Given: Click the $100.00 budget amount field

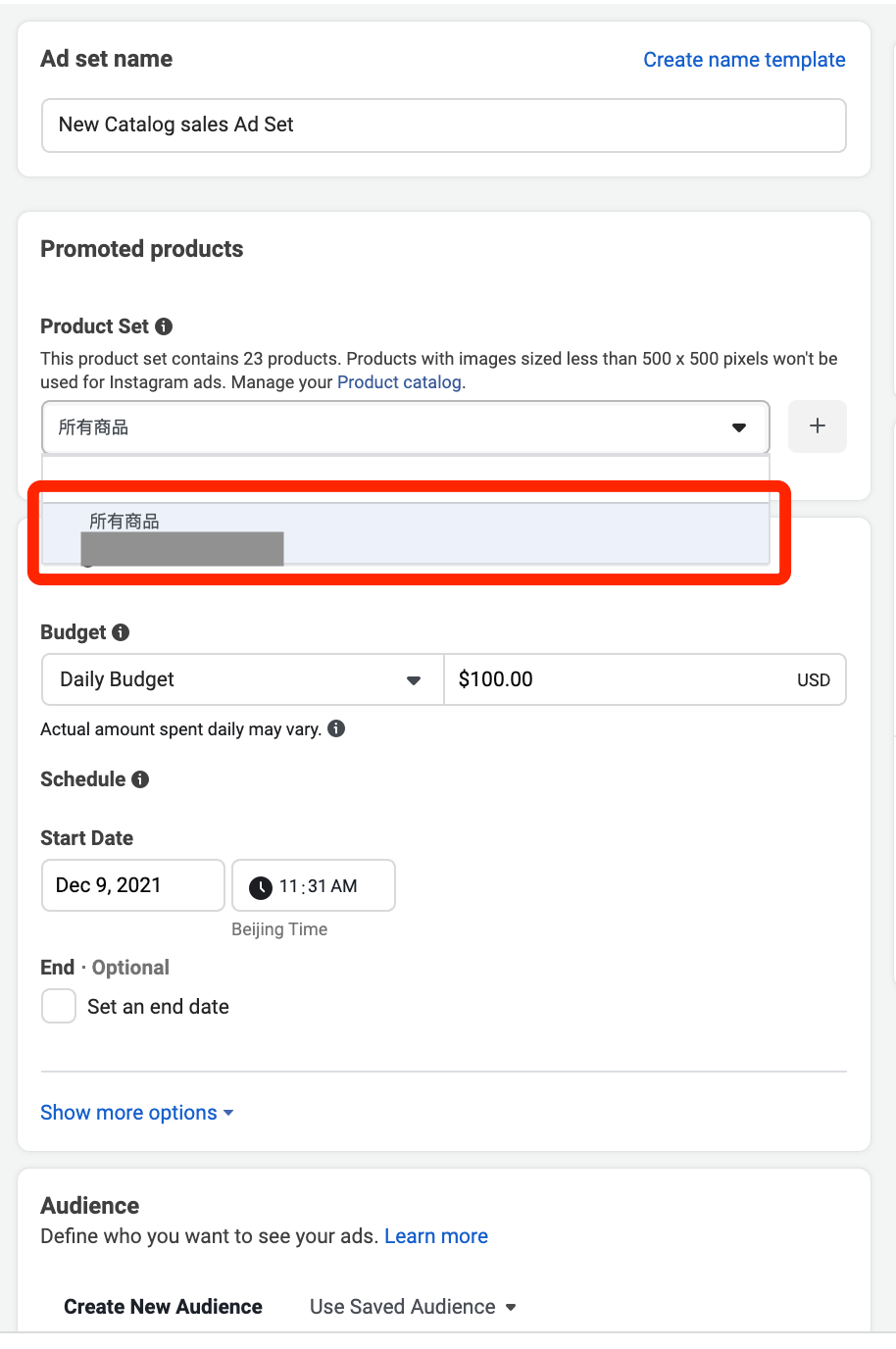Looking at the screenshot, I should point(618,679).
